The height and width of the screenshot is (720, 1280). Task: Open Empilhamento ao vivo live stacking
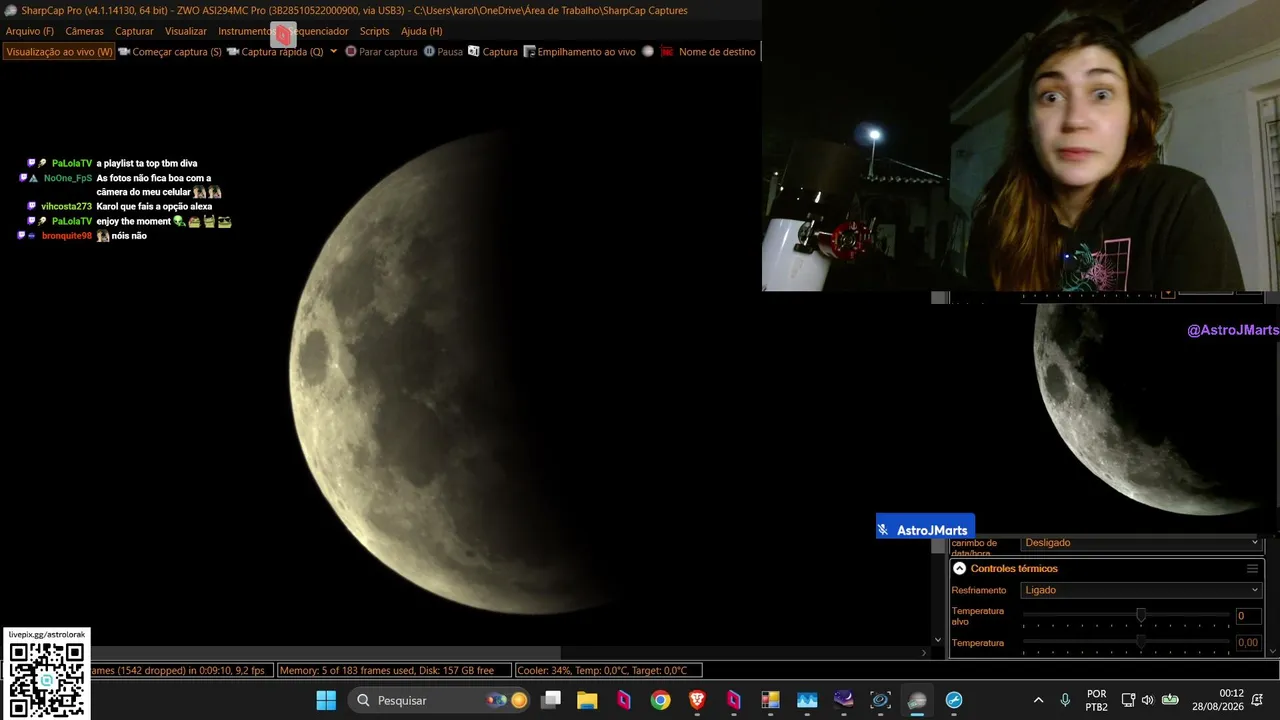(579, 51)
